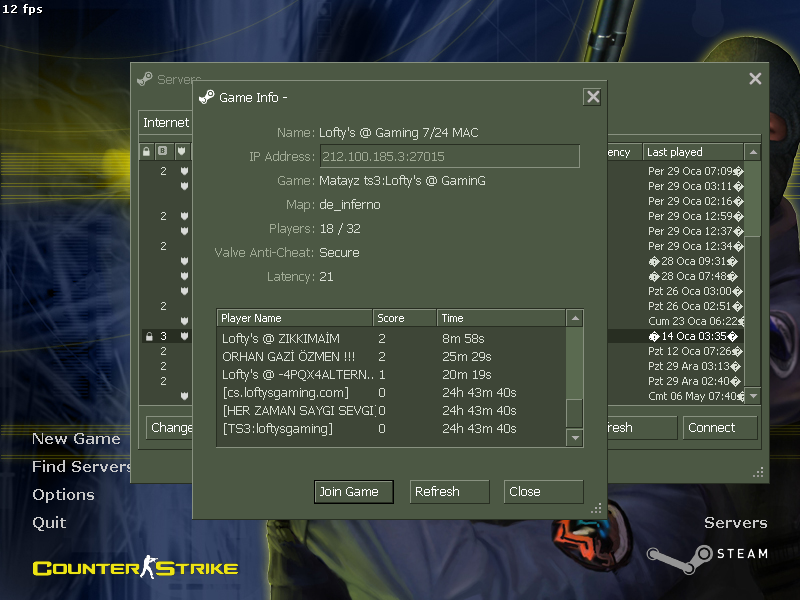The height and width of the screenshot is (600, 800).
Task: Select server row Per 29 Oca 12:59
Action: [x=695, y=216]
